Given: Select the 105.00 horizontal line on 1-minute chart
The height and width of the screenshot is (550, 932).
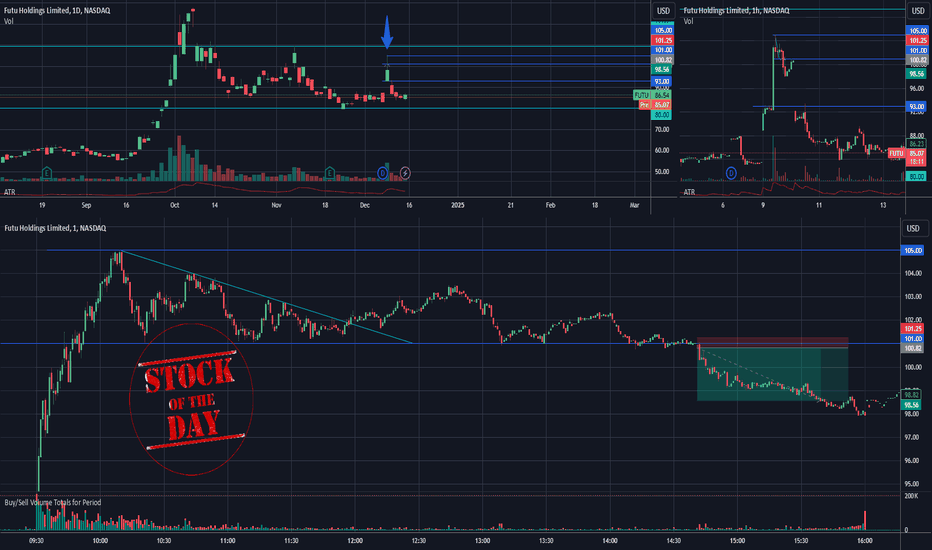Looking at the screenshot, I should [x=476, y=250].
